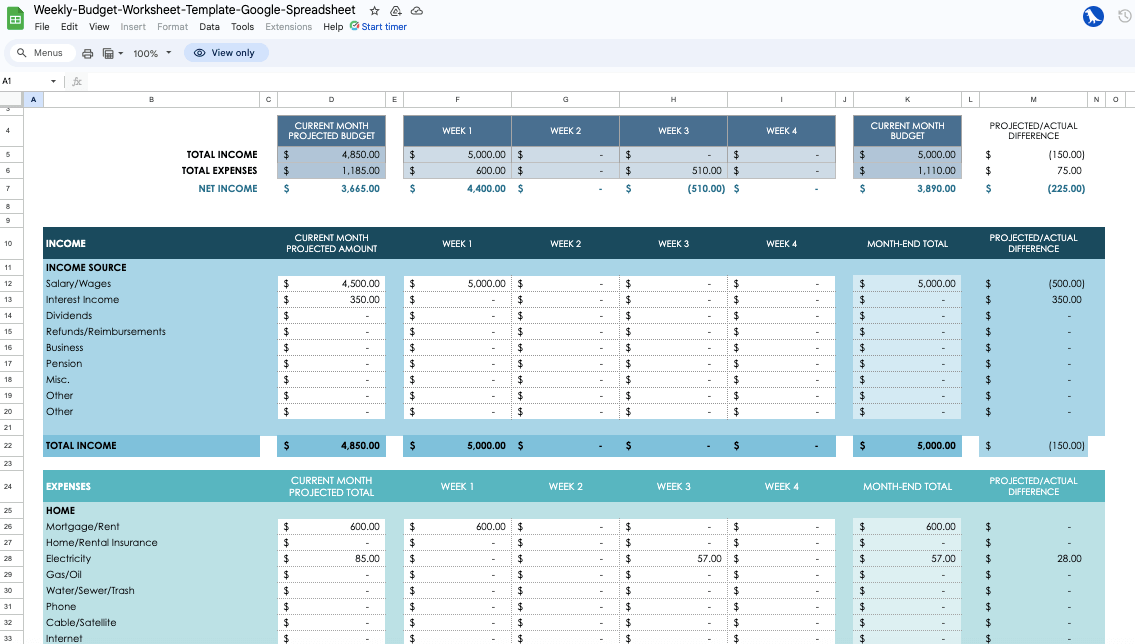Expand the filter views dropdown arrow
Viewport: 1135px width, 644px height.
click(x=121, y=53)
